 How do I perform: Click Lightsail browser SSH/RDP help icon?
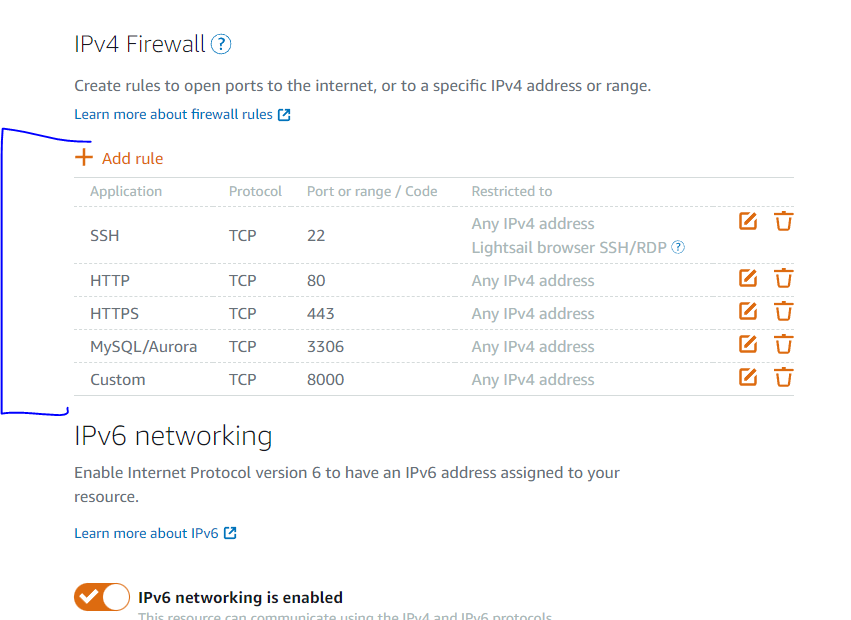[x=679, y=247]
